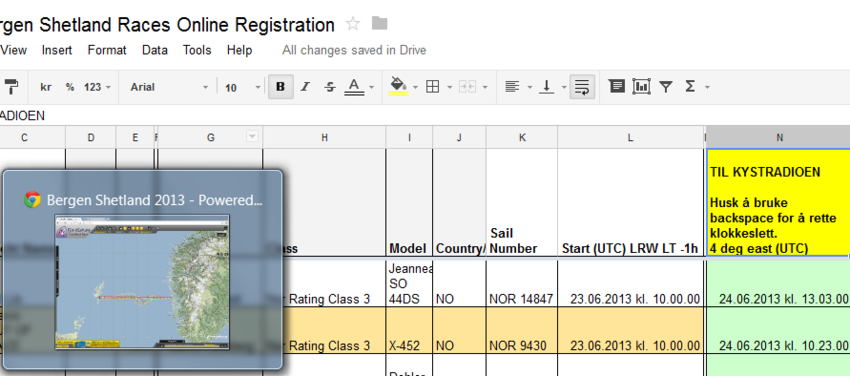Select column L header

pos(630,138)
